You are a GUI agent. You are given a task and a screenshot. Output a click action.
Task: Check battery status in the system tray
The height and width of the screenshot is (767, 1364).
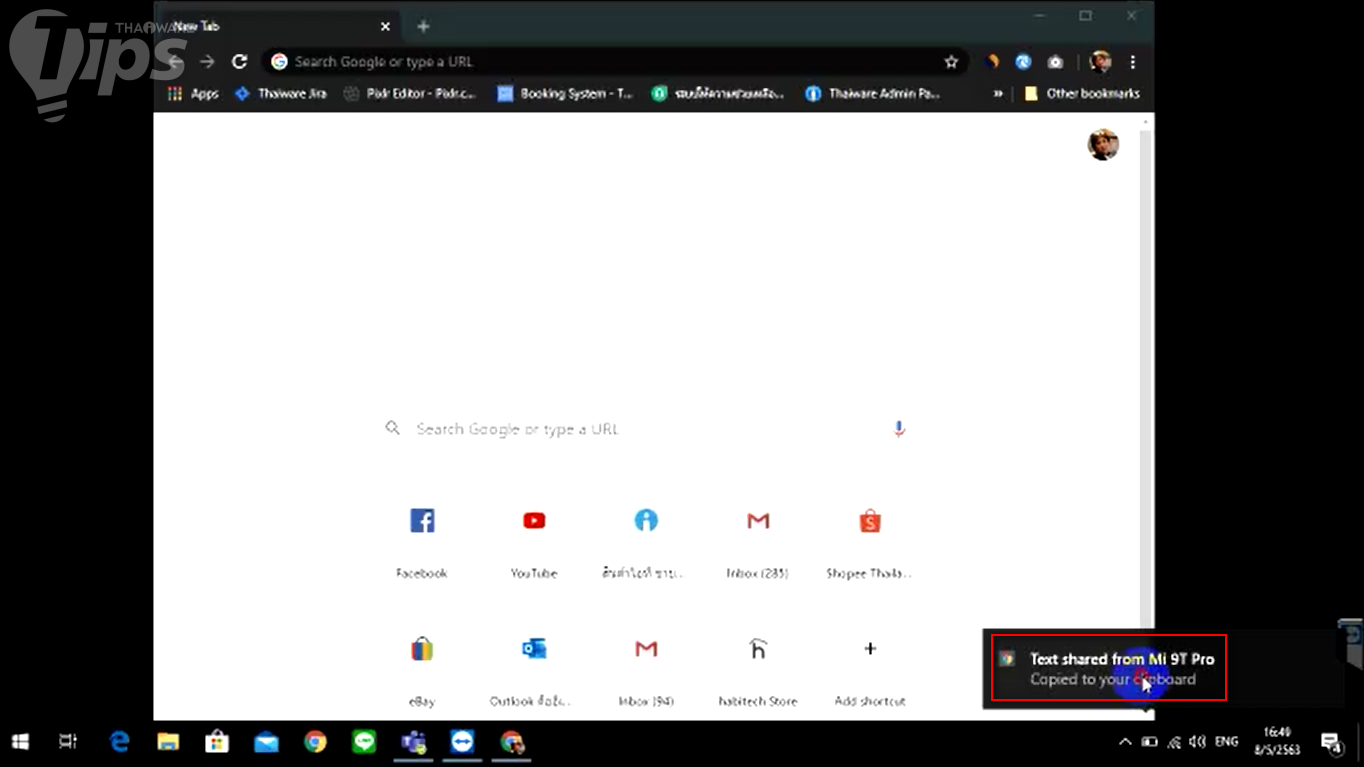coord(1150,742)
